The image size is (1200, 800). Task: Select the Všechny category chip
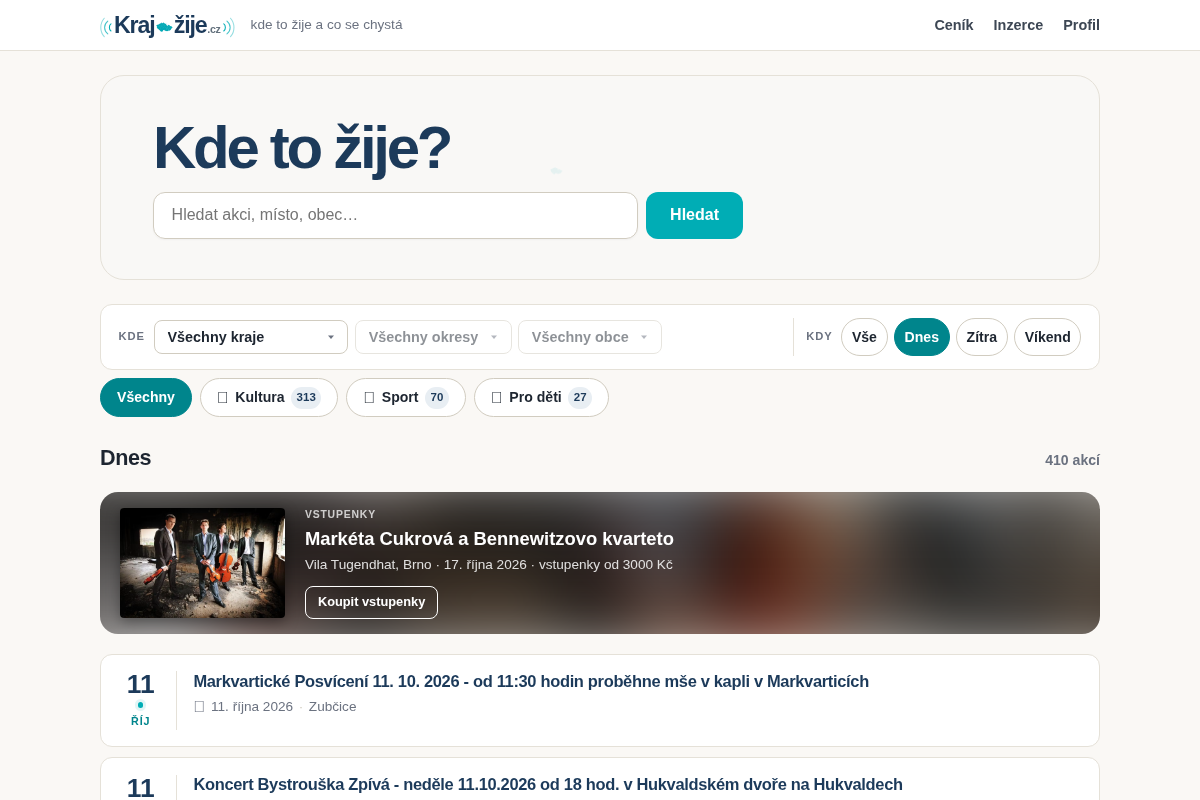(146, 397)
